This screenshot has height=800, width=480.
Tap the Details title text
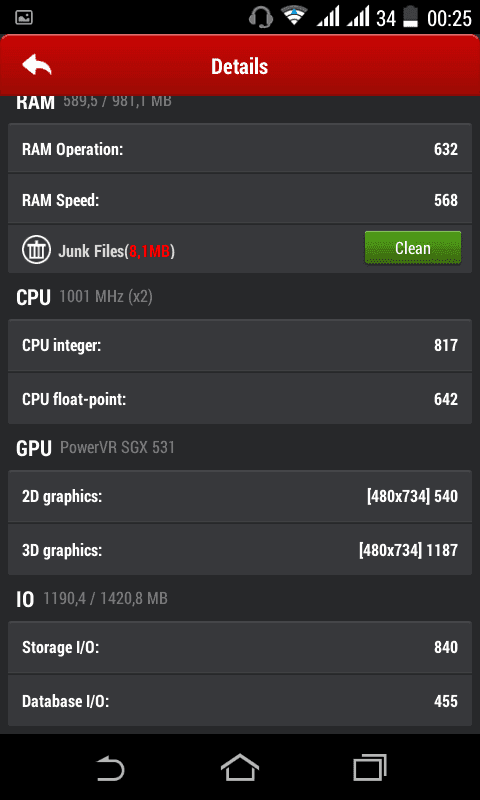pyautogui.click(x=240, y=66)
